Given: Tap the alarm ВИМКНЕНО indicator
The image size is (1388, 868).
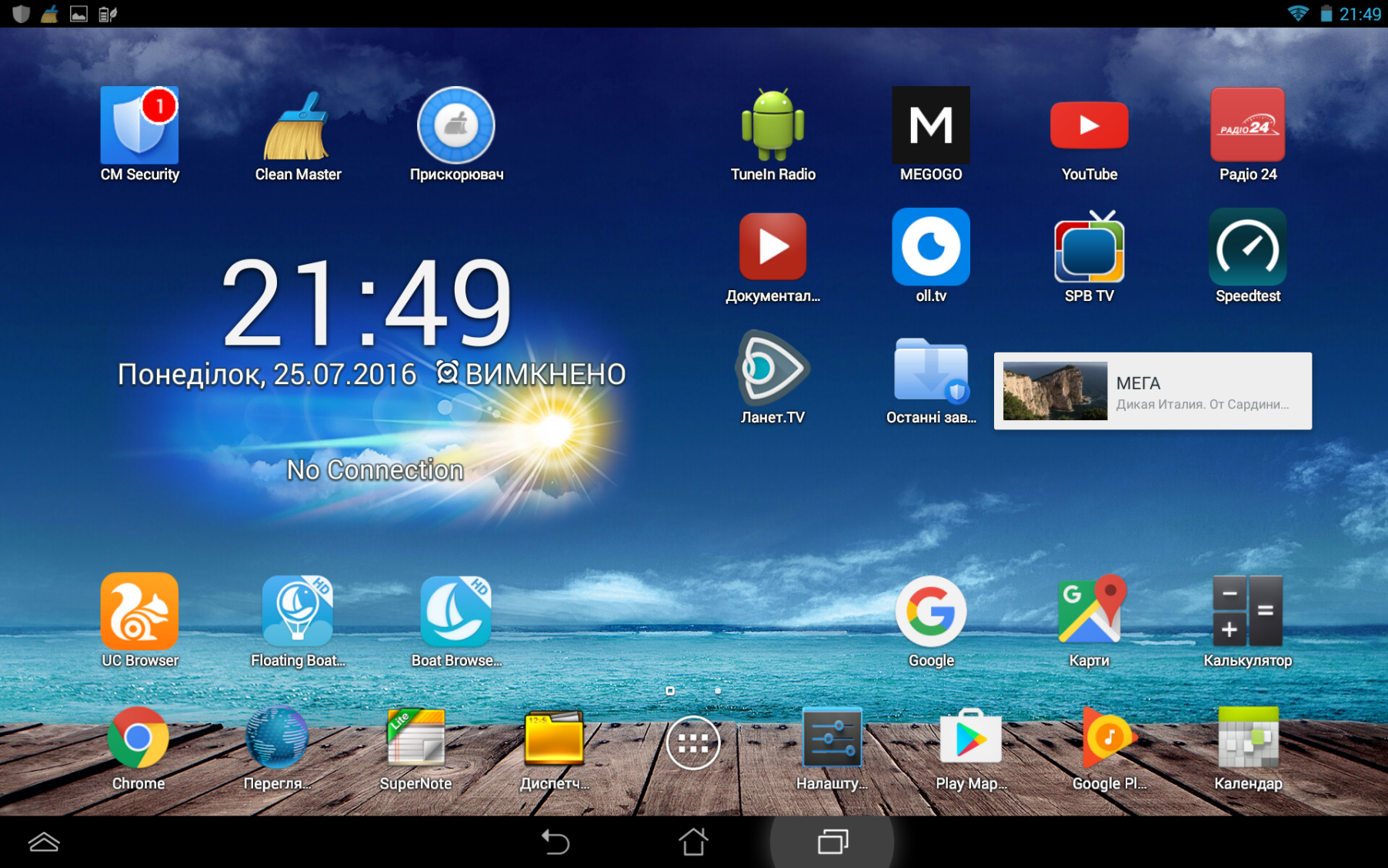Looking at the screenshot, I should [x=532, y=375].
